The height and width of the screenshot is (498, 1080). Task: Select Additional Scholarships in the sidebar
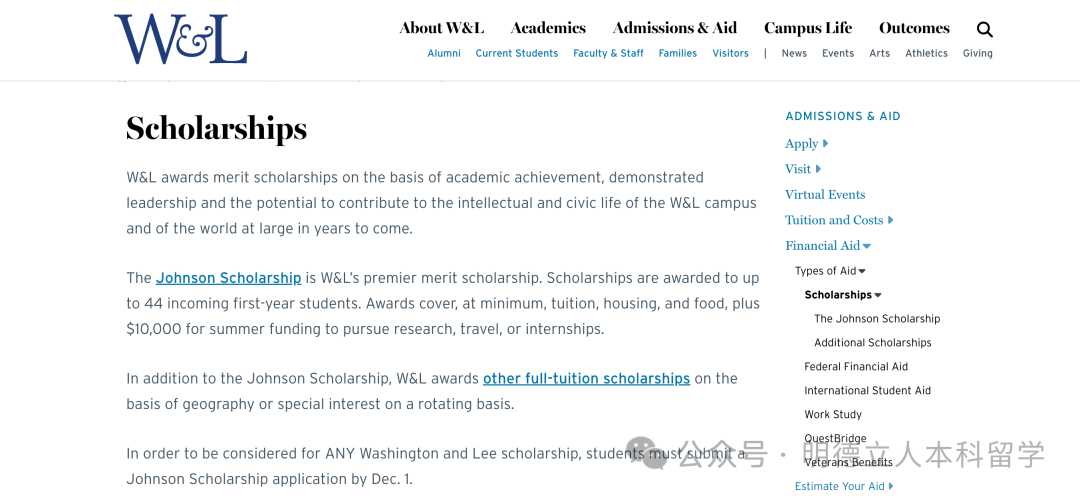(x=872, y=343)
